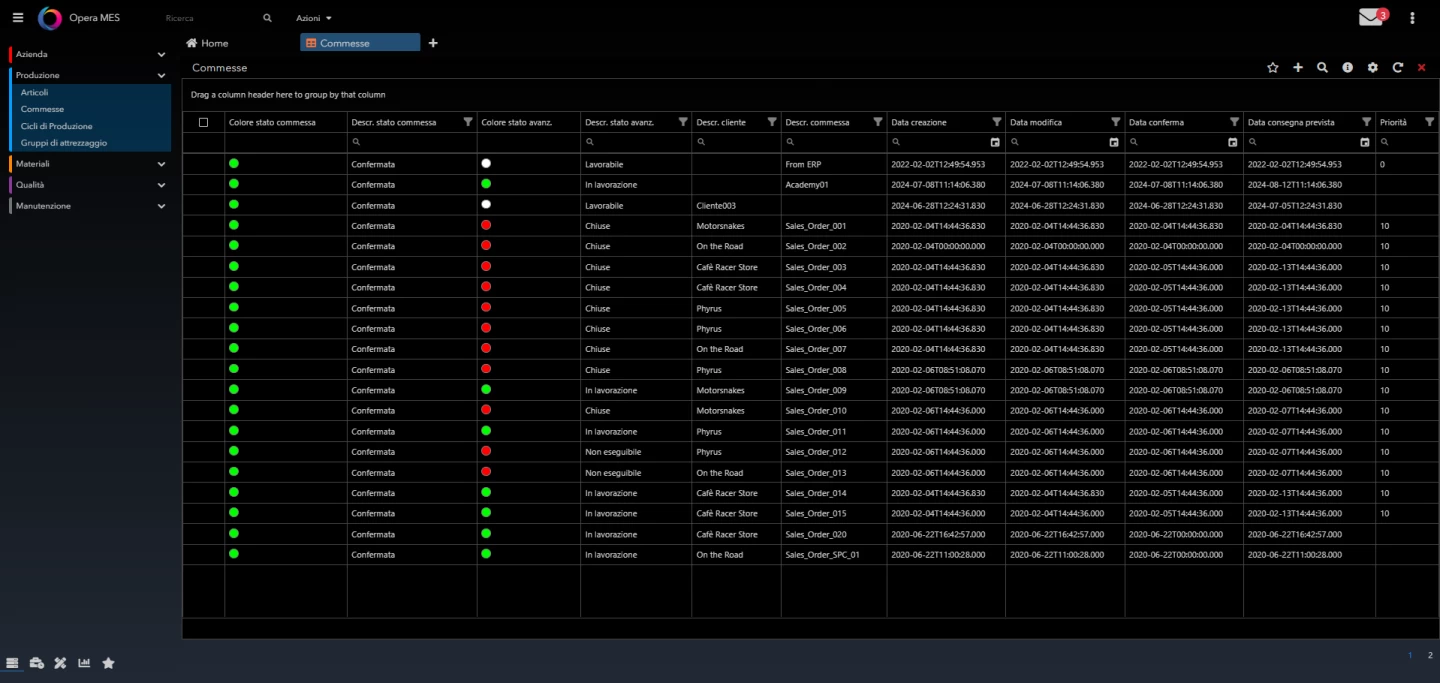
Task: Expand the Manutenzione menu section
Action: point(88,206)
